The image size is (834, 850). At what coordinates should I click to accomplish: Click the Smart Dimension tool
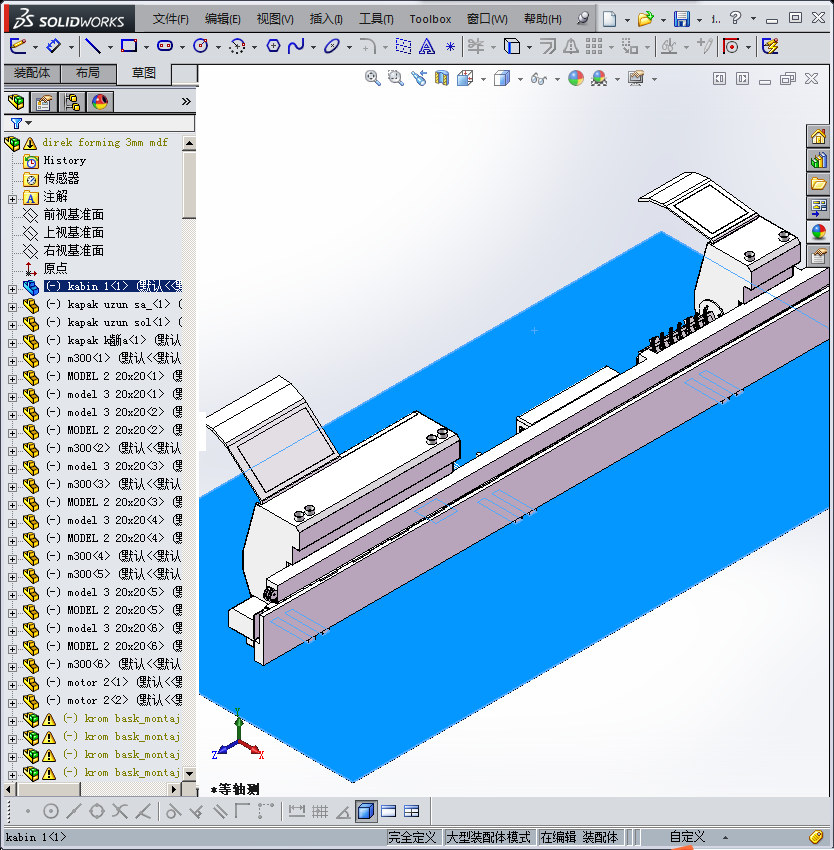pos(53,47)
